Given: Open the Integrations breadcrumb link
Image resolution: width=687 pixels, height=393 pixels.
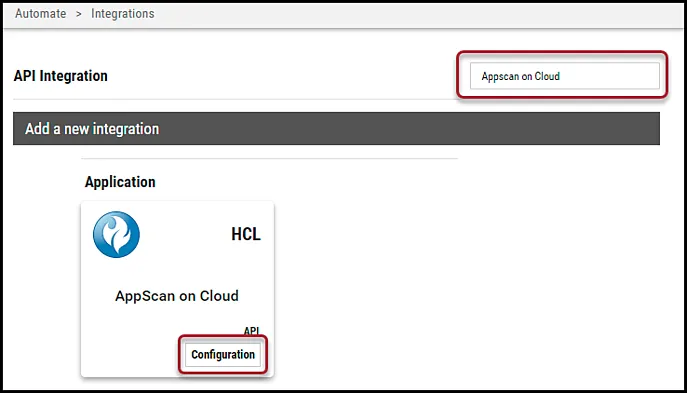Looking at the screenshot, I should click(x=123, y=14).
